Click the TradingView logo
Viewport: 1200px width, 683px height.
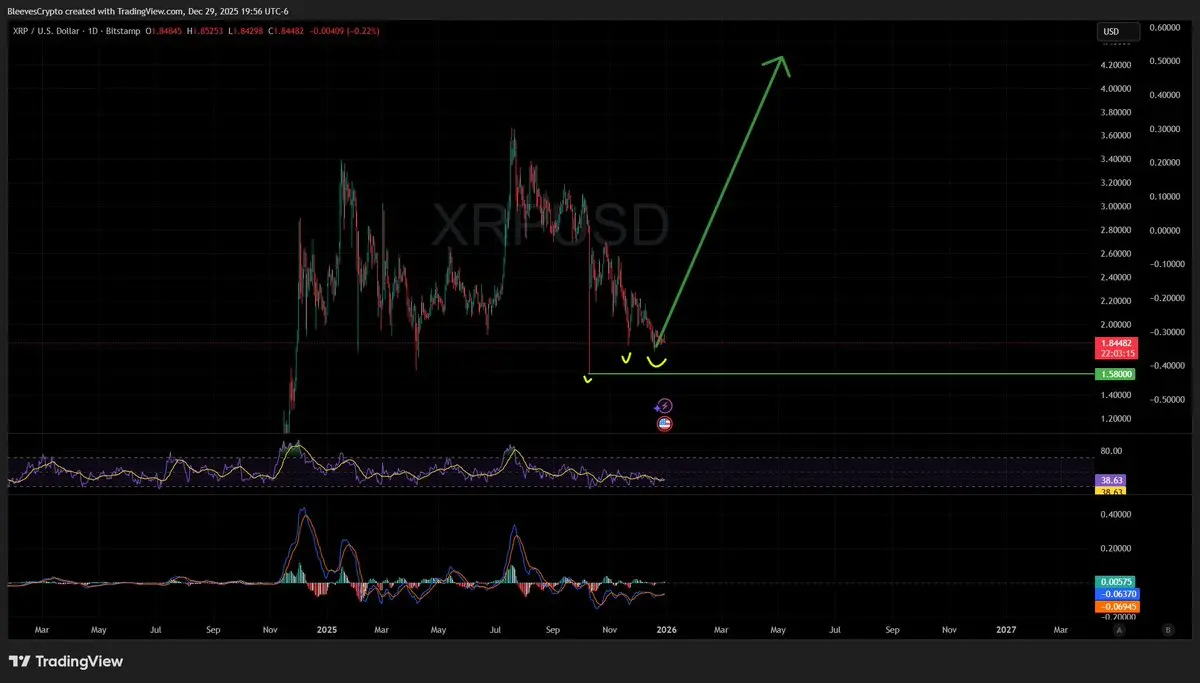tap(65, 661)
